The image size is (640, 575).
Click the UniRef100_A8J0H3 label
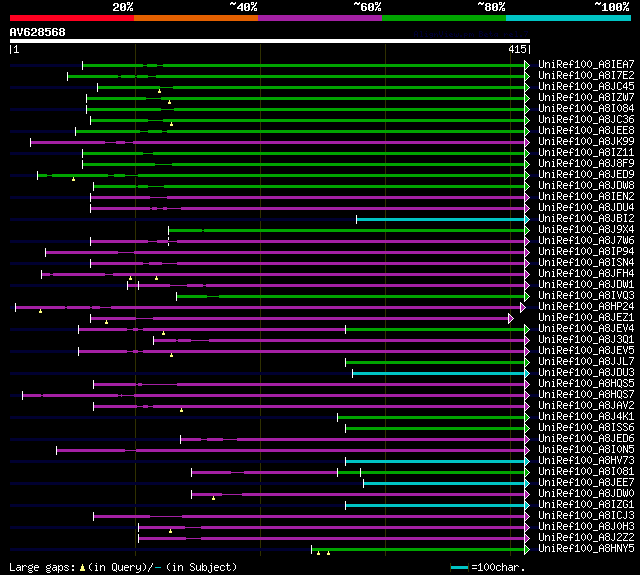(x=586, y=527)
